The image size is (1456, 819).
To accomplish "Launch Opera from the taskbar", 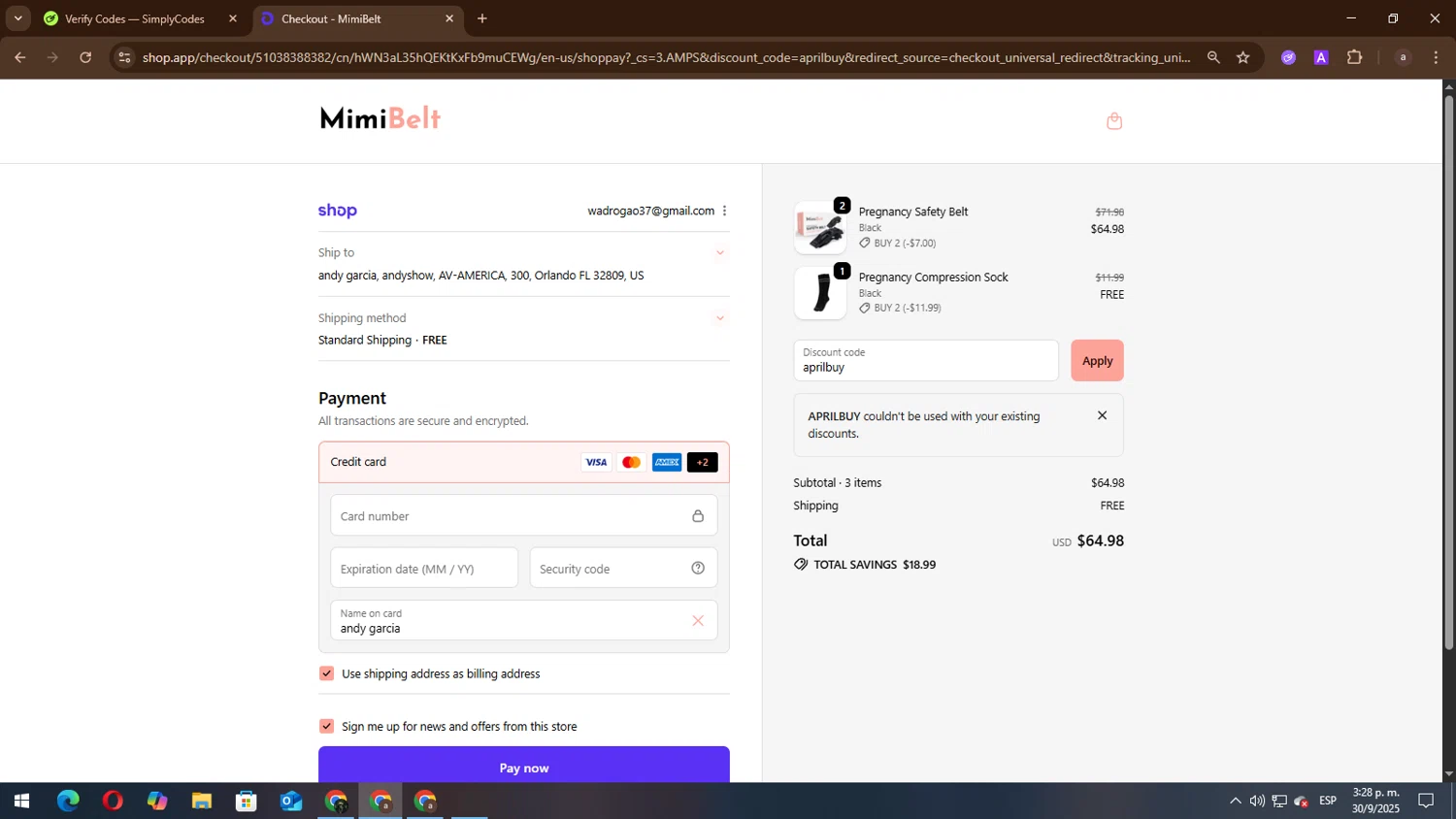I will (113, 801).
